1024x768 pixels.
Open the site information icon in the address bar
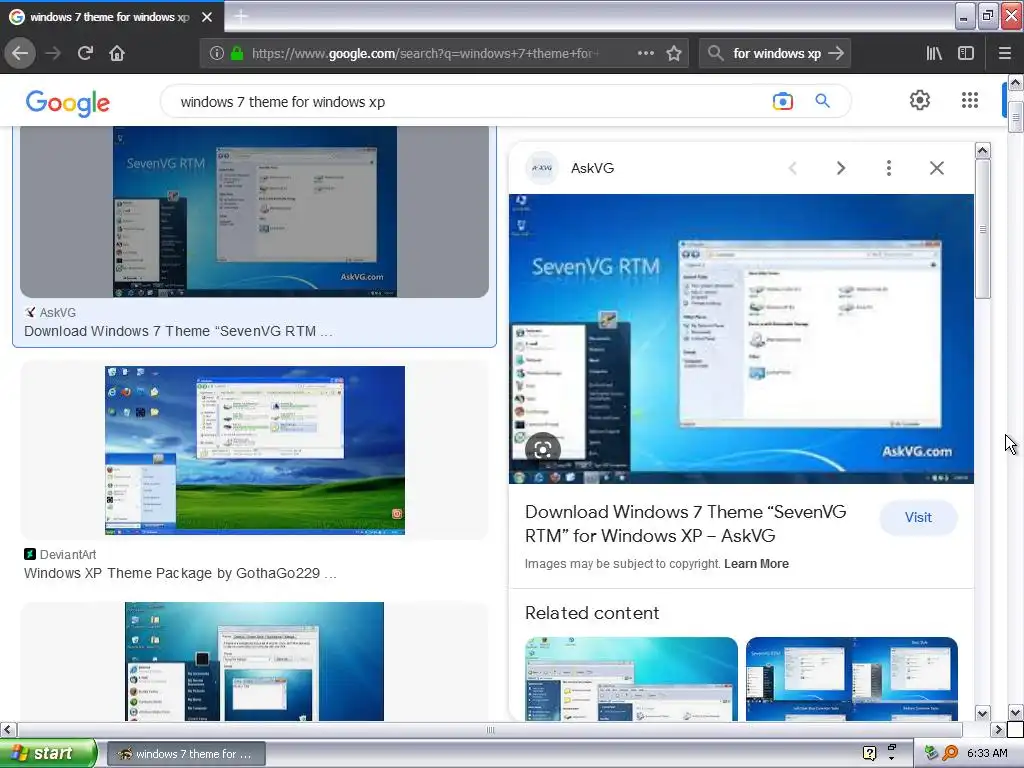(217, 54)
